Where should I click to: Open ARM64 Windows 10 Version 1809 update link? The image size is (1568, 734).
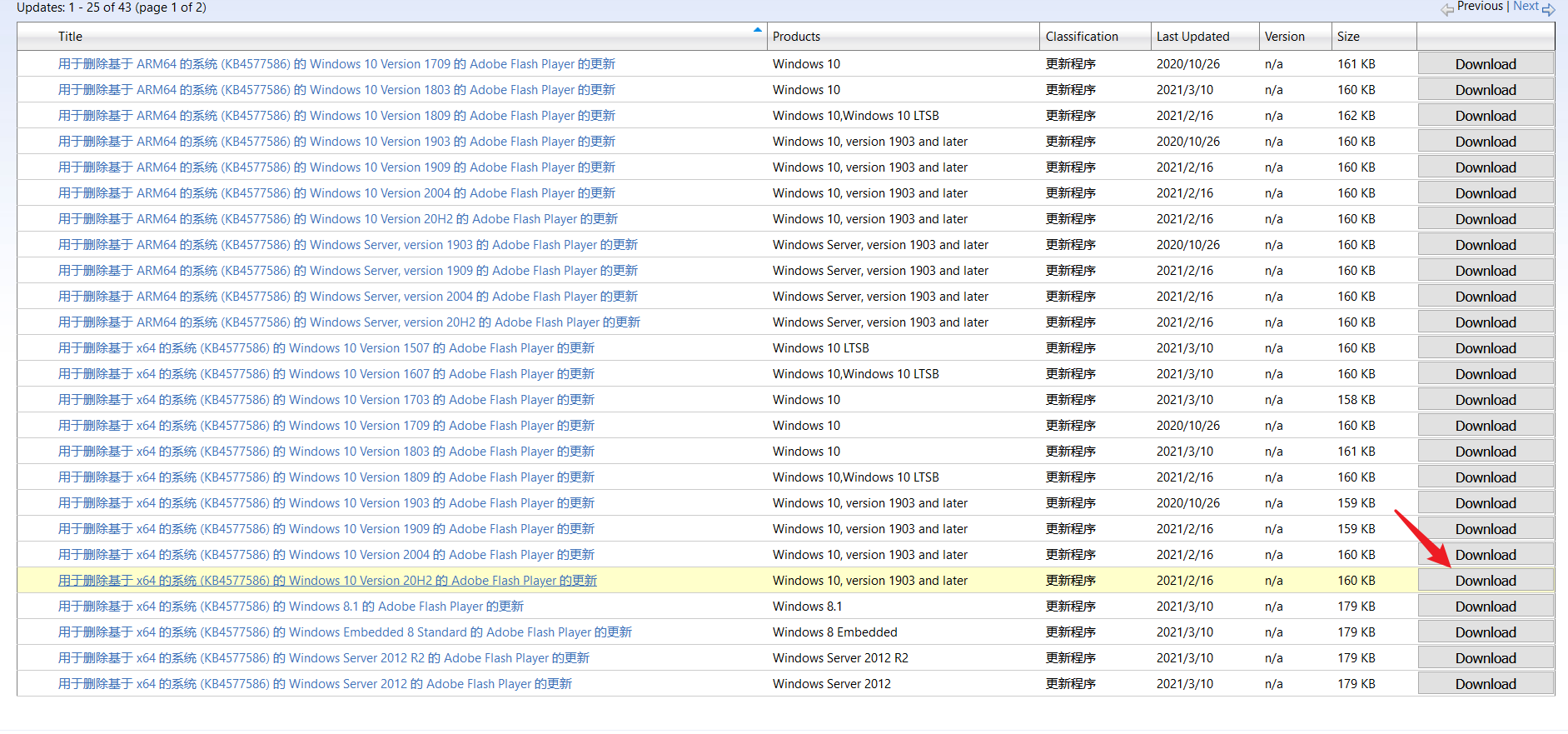pyautogui.click(x=336, y=116)
